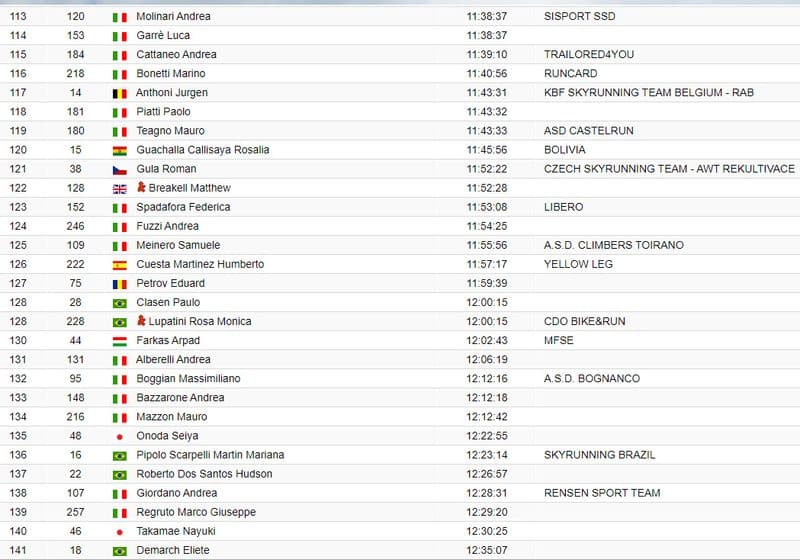The height and width of the screenshot is (560, 800).
Task: Click rank 131 for Alberelli Andrea
Action: [18, 360]
